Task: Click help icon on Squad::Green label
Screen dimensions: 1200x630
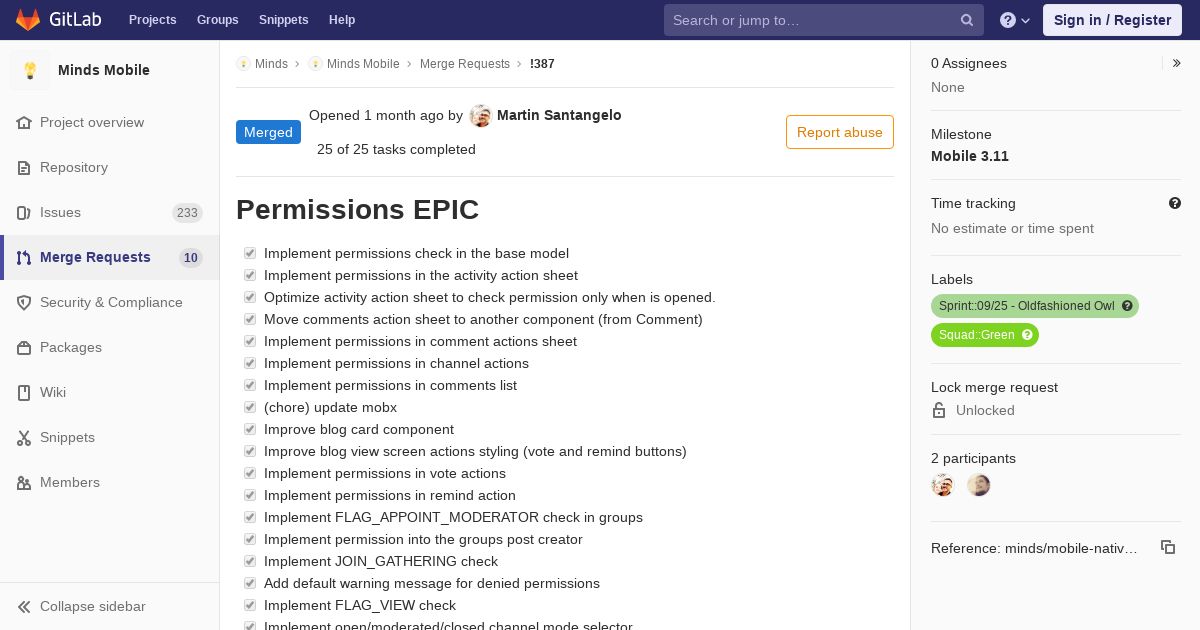Action: coord(1027,335)
